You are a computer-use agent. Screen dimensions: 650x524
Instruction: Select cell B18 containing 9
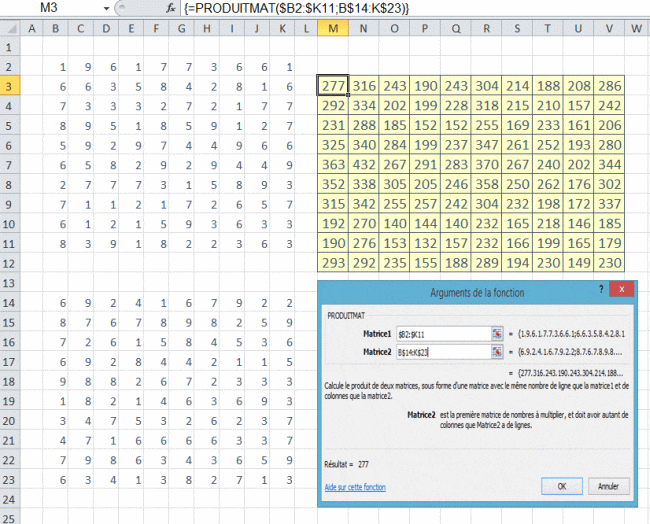coord(56,382)
